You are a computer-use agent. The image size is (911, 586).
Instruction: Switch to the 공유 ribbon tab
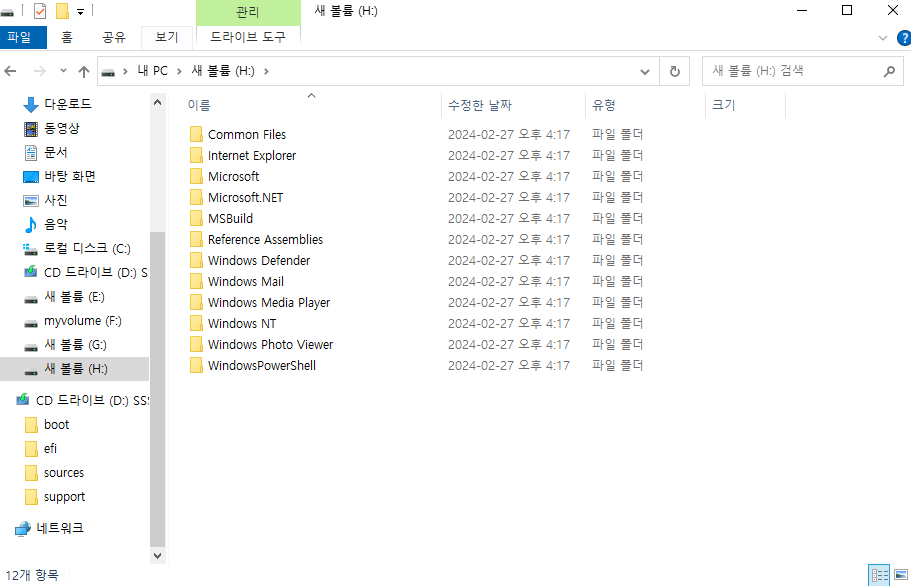point(114,37)
